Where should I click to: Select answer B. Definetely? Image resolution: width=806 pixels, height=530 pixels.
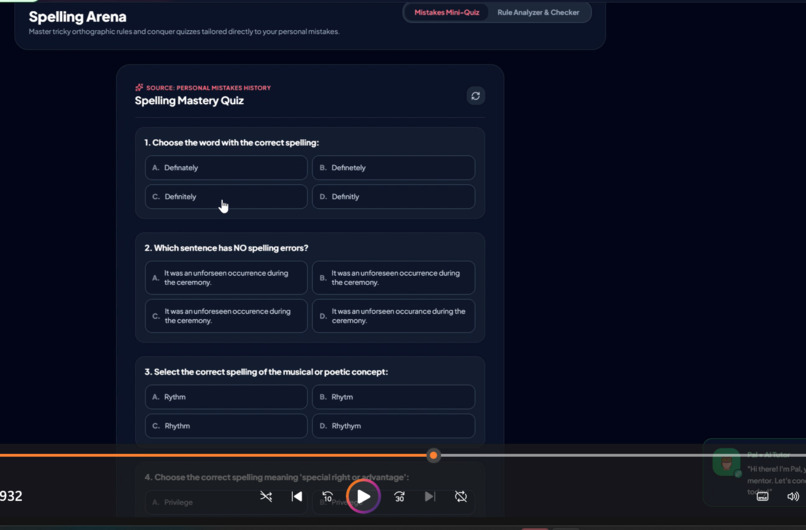[394, 168]
